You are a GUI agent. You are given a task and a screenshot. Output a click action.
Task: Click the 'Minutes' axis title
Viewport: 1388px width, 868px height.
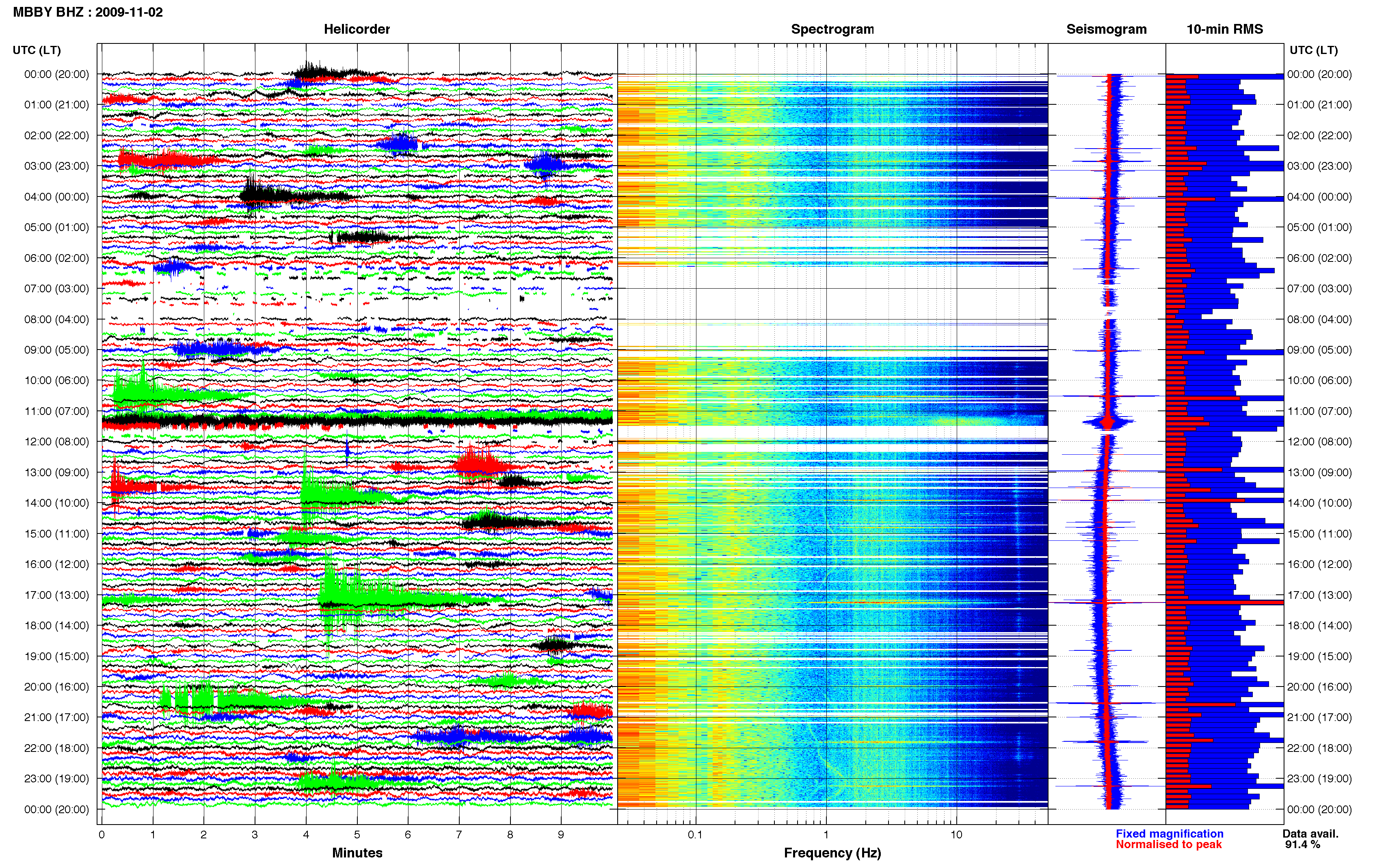pos(357,853)
